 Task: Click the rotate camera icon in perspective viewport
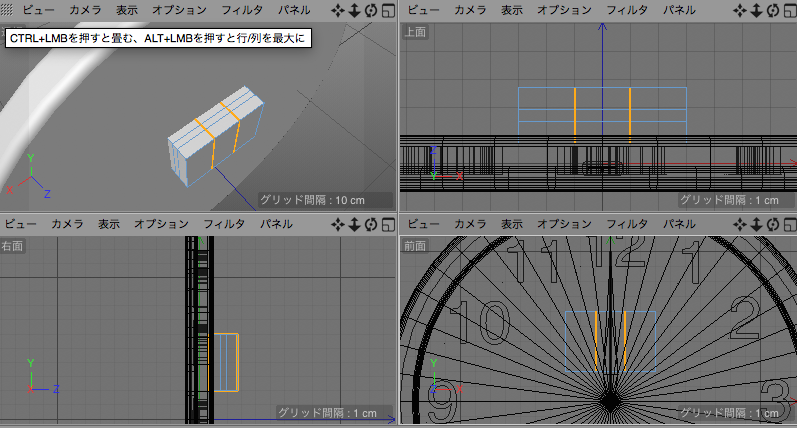click(x=371, y=10)
